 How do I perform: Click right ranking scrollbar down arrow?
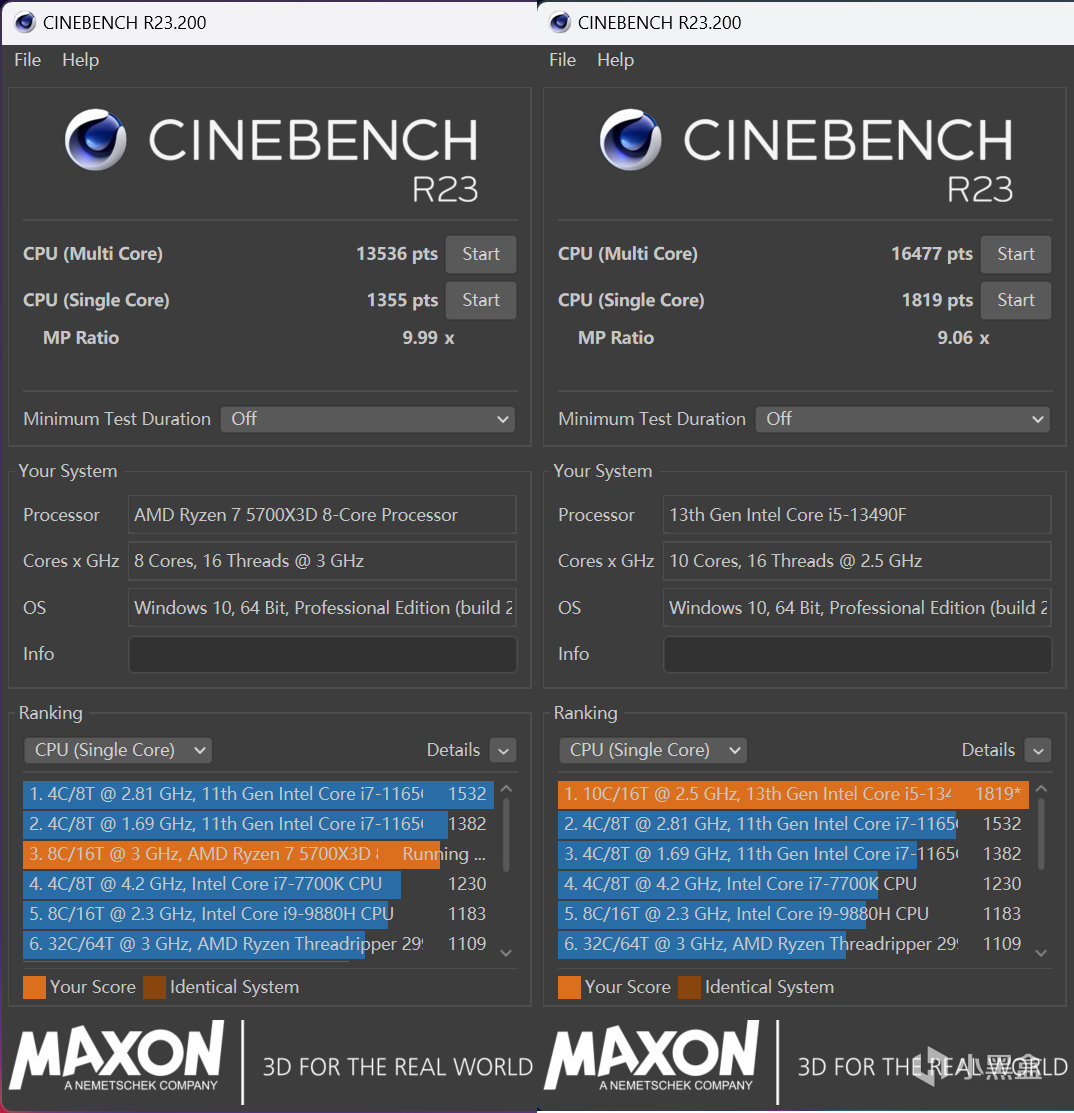pyautogui.click(x=1041, y=953)
